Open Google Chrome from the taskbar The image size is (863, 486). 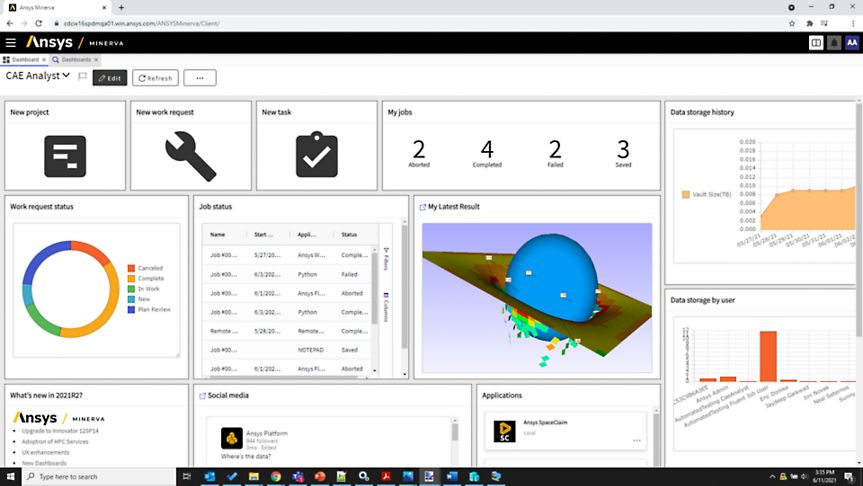pos(276,477)
